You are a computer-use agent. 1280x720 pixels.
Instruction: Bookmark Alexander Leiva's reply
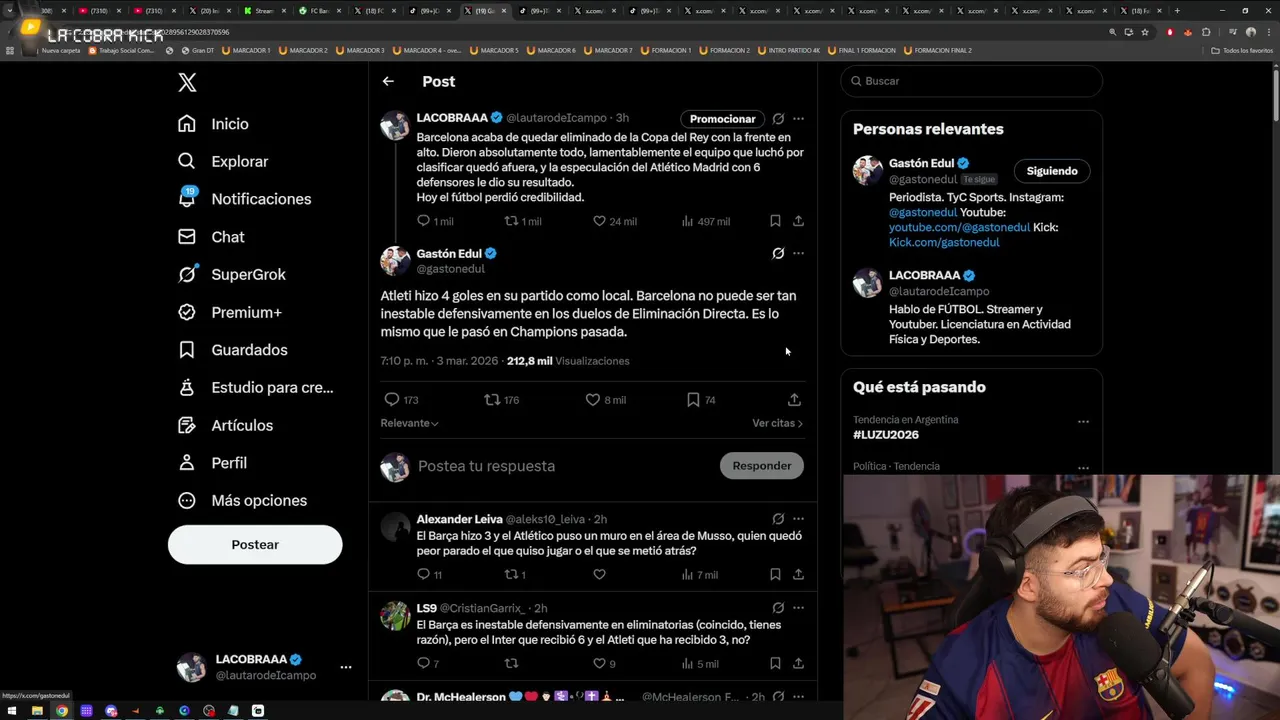point(775,574)
